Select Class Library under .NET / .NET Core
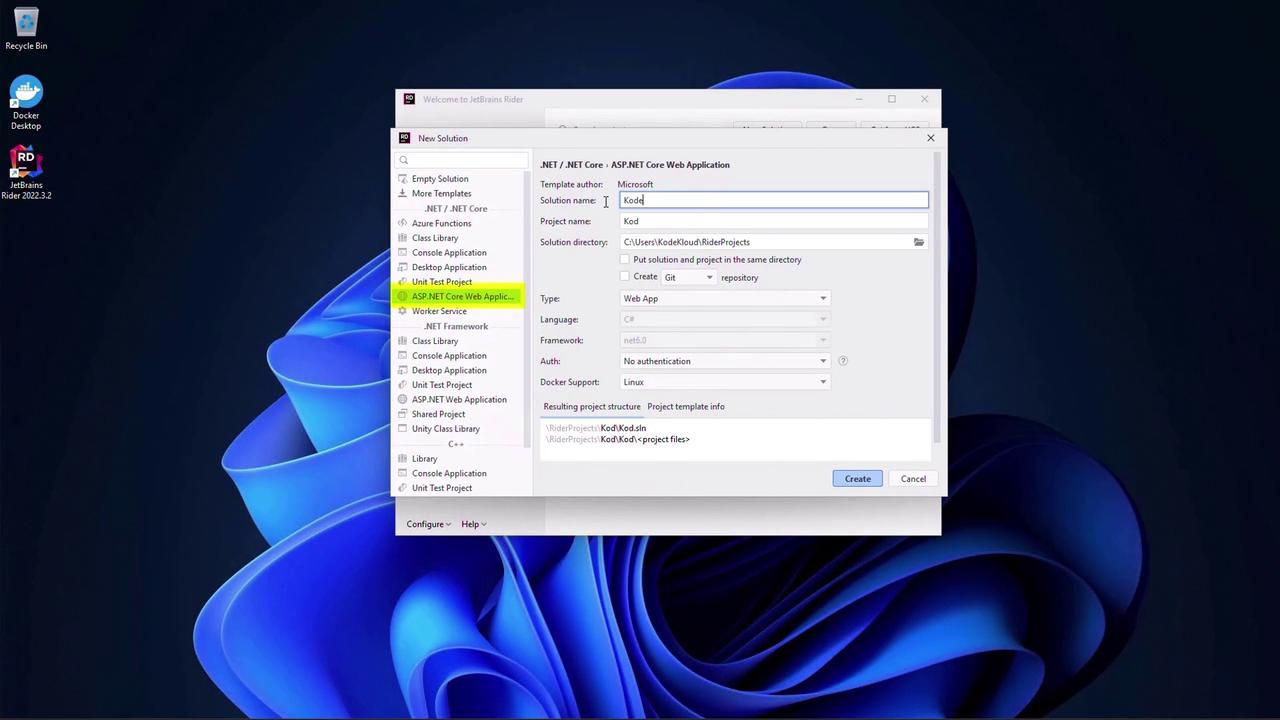This screenshot has width=1280, height=720. tap(435, 238)
